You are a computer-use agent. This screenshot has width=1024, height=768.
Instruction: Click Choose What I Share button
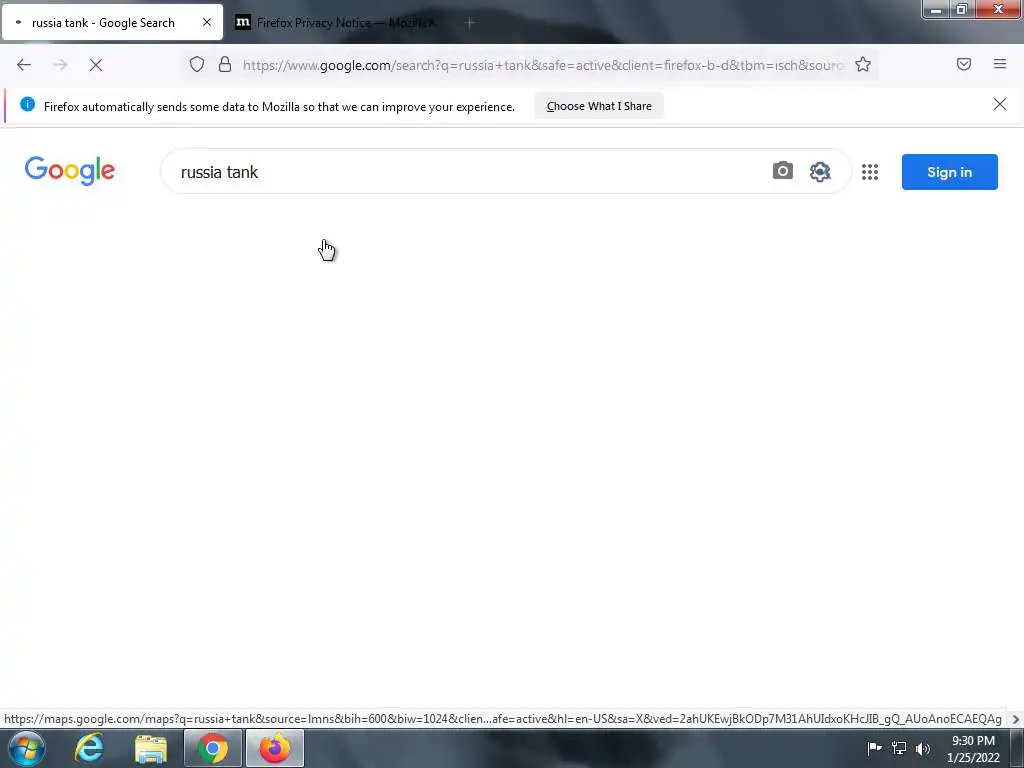[599, 106]
